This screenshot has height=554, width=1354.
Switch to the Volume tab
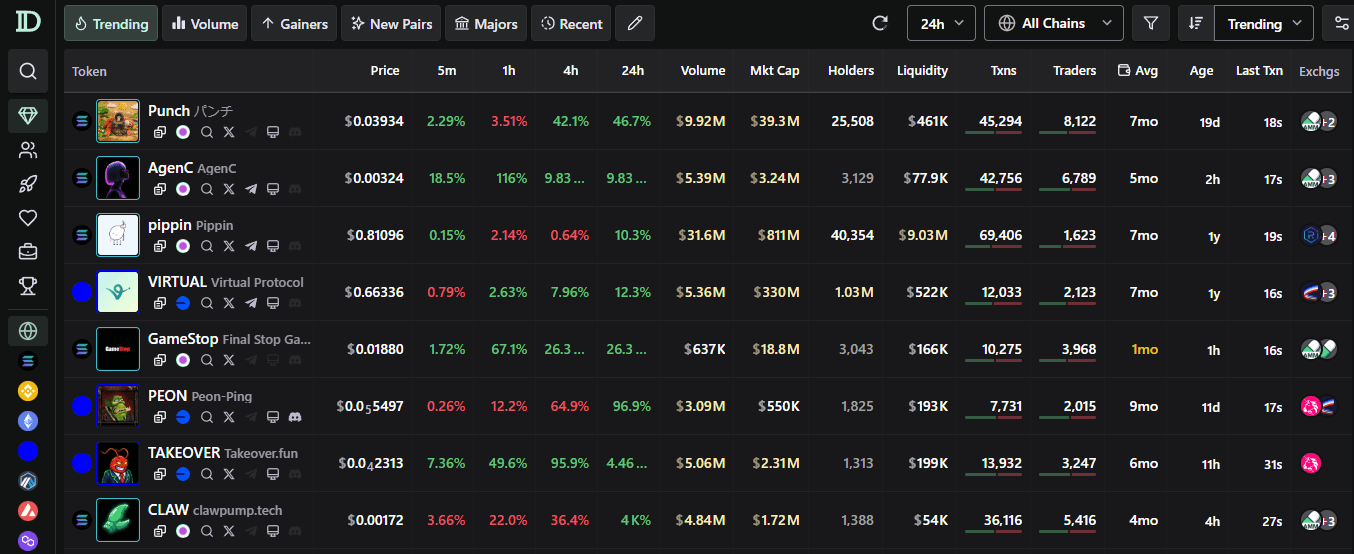point(205,23)
